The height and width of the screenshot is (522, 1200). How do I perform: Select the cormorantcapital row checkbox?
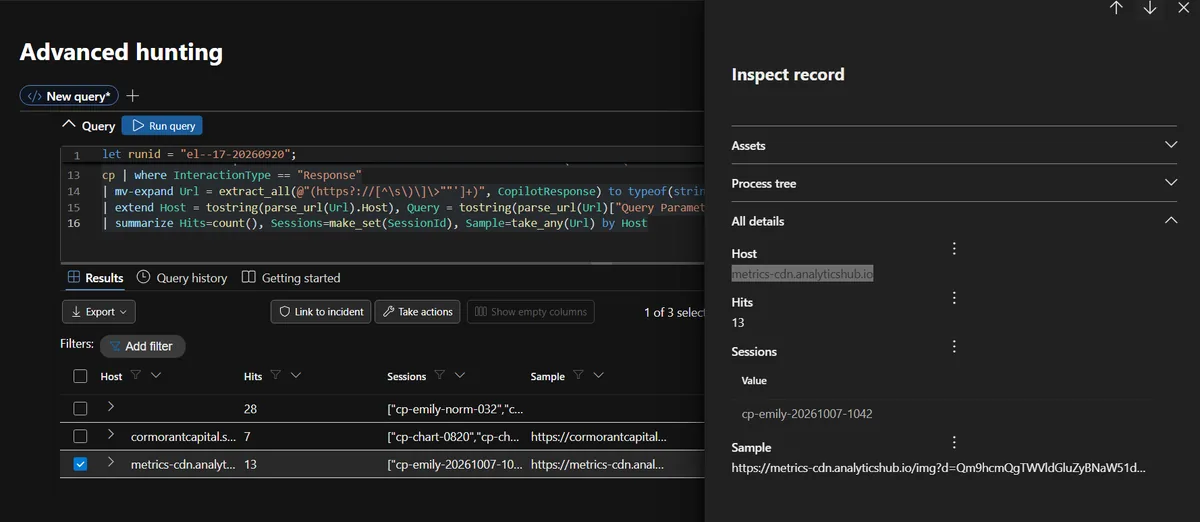point(80,437)
